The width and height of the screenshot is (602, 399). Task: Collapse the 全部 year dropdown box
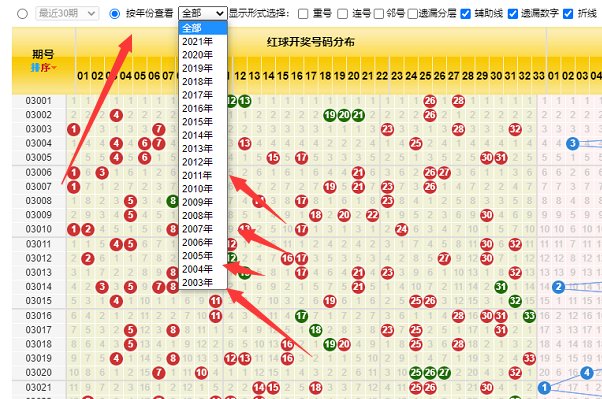click(x=203, y=13)
